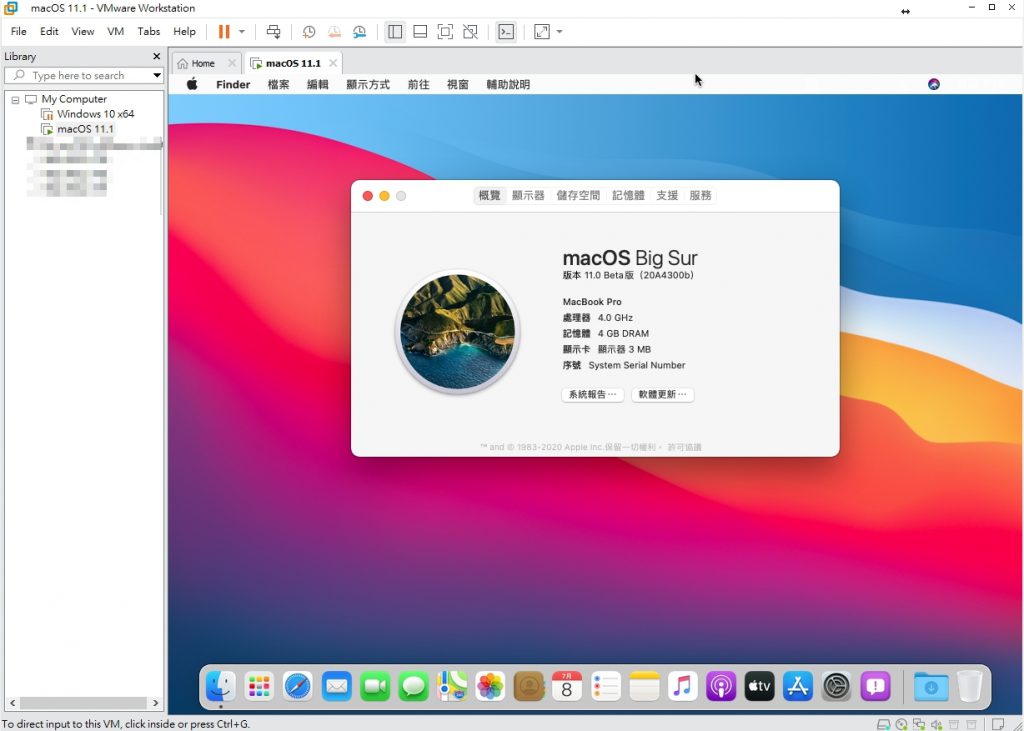Take a snapshot using the toolbar icon

tap(309, 32)
